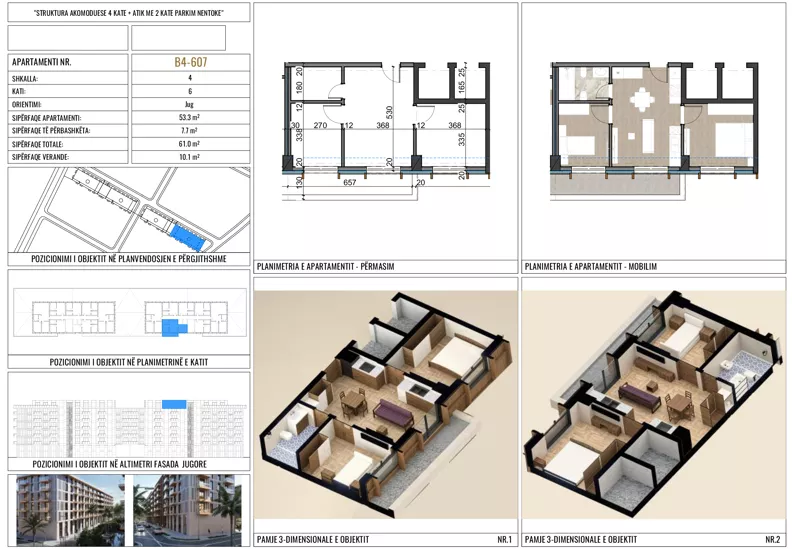This screenshot has height=549, width=792.
Task: Click the 'SIPËRFAQE TË PËRBASHKËTA:' label
Action: [x=51, y=130]
